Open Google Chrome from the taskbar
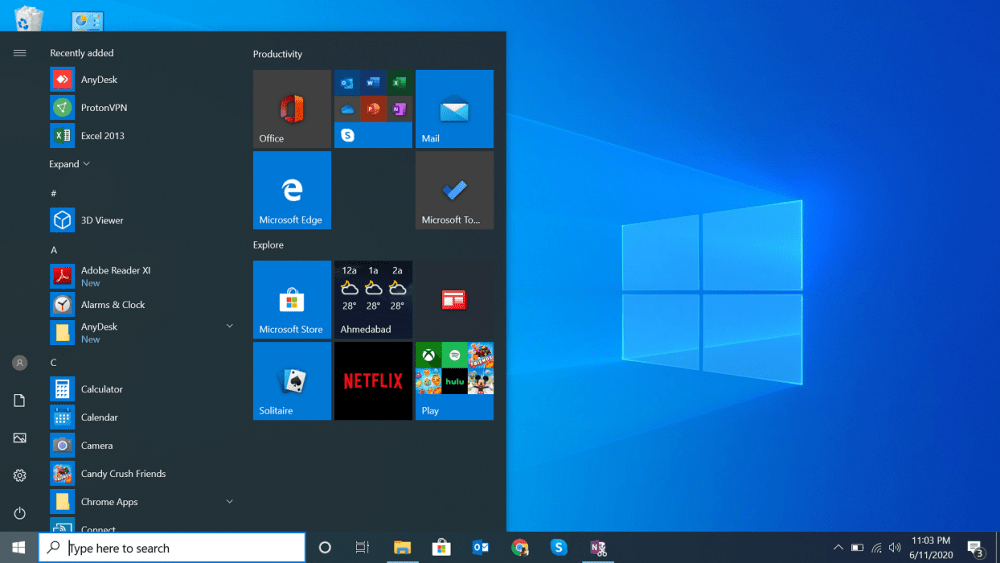 coord(520,548)
